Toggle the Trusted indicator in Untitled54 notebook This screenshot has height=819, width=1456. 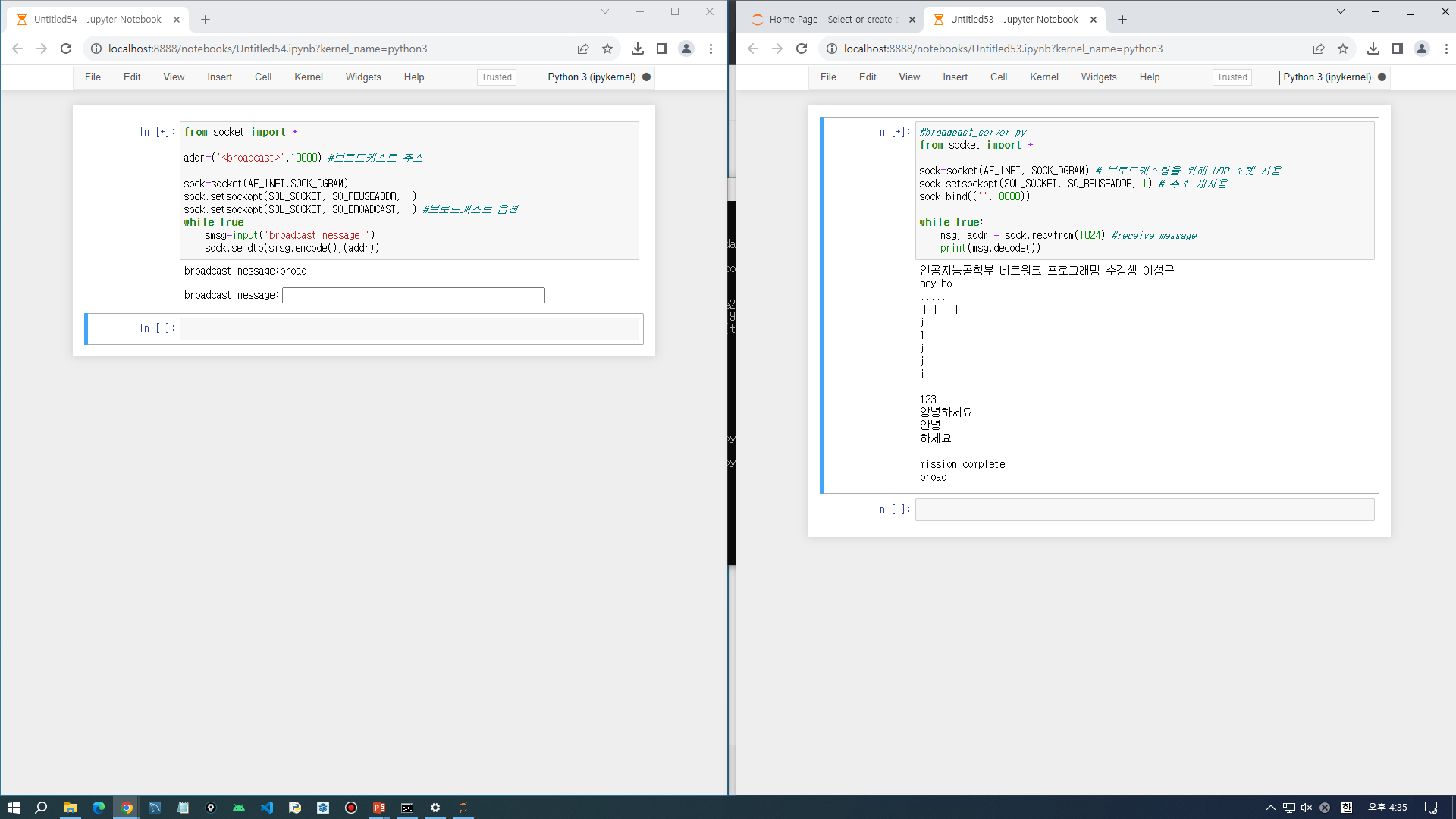[x=496, y=77]
